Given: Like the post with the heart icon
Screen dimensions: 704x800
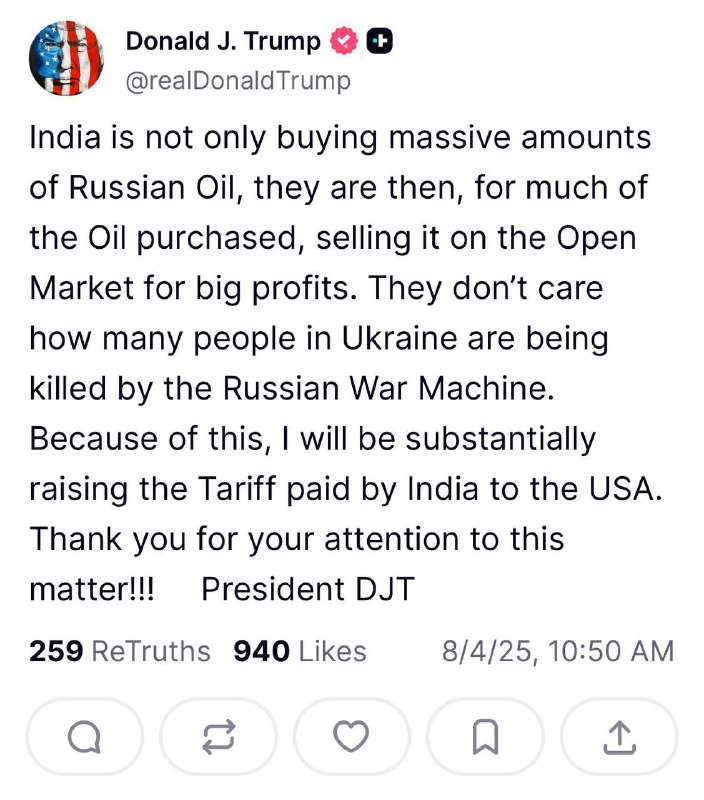Looking at the screenshot, I should [351, 736].
